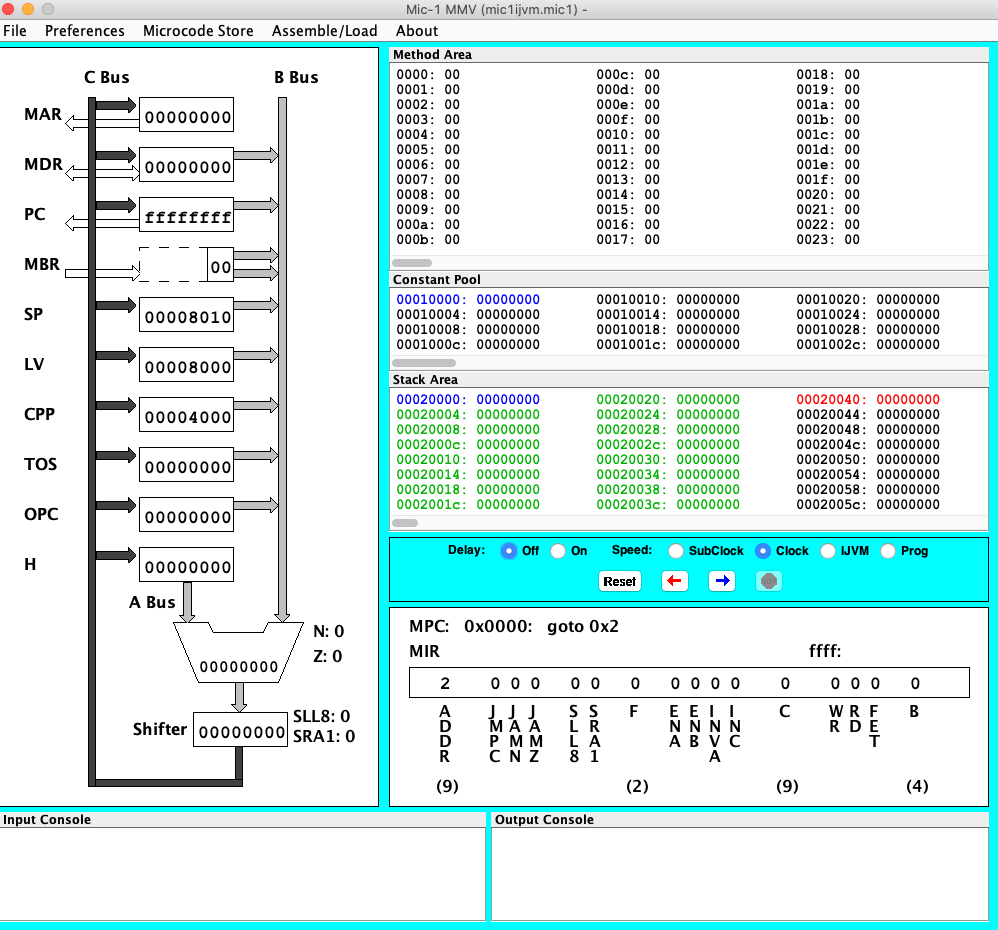The image size is (998, 930).
Task: Click the blue step-forward arrow button
Action: pos(722,581)
